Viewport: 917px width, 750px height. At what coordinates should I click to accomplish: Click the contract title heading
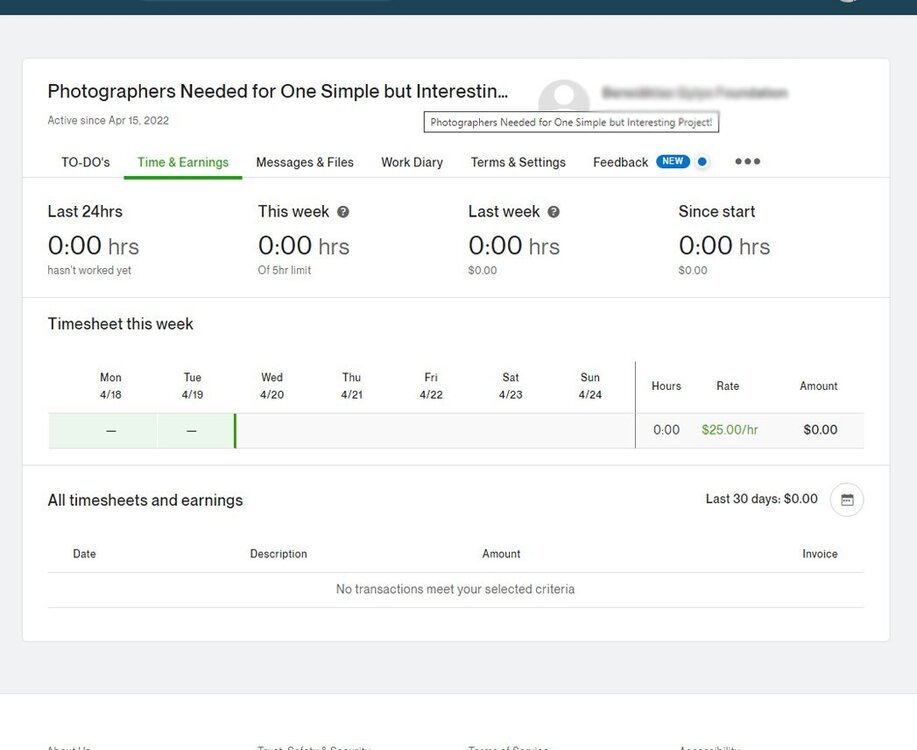[278, 91]
